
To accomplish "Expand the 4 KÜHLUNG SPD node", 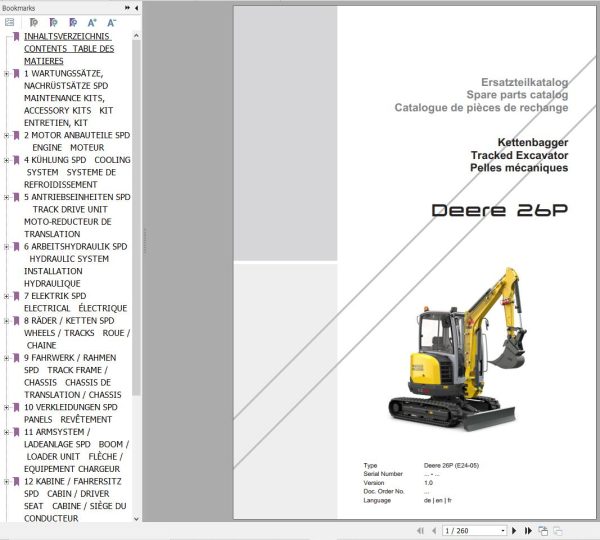I will click(7, 160).
